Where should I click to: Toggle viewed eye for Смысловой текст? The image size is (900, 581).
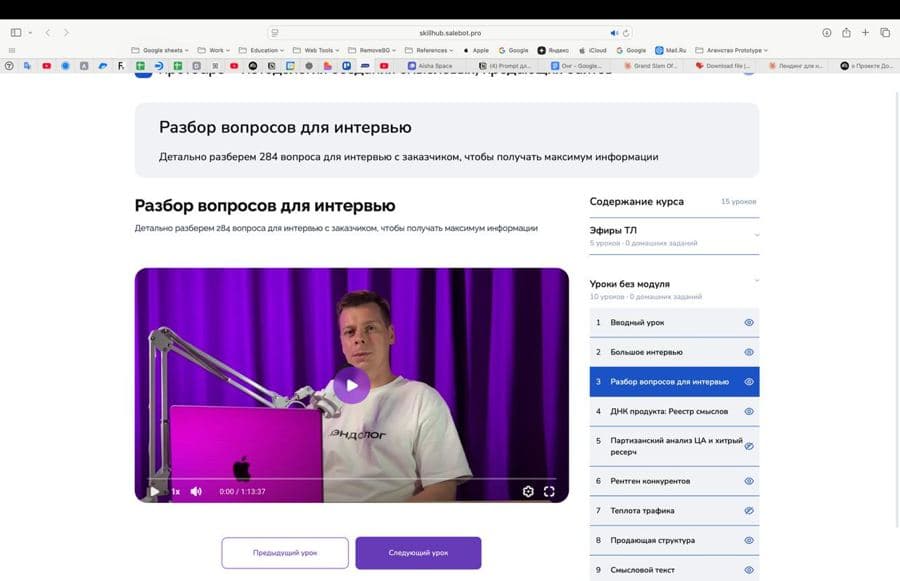[x=749, y=570]
